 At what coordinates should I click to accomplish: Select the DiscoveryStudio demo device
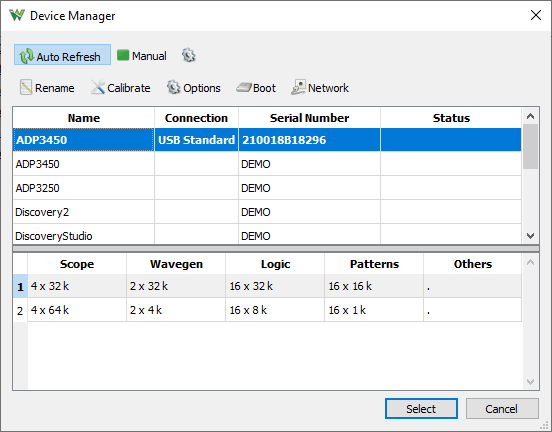pos(267,234)
